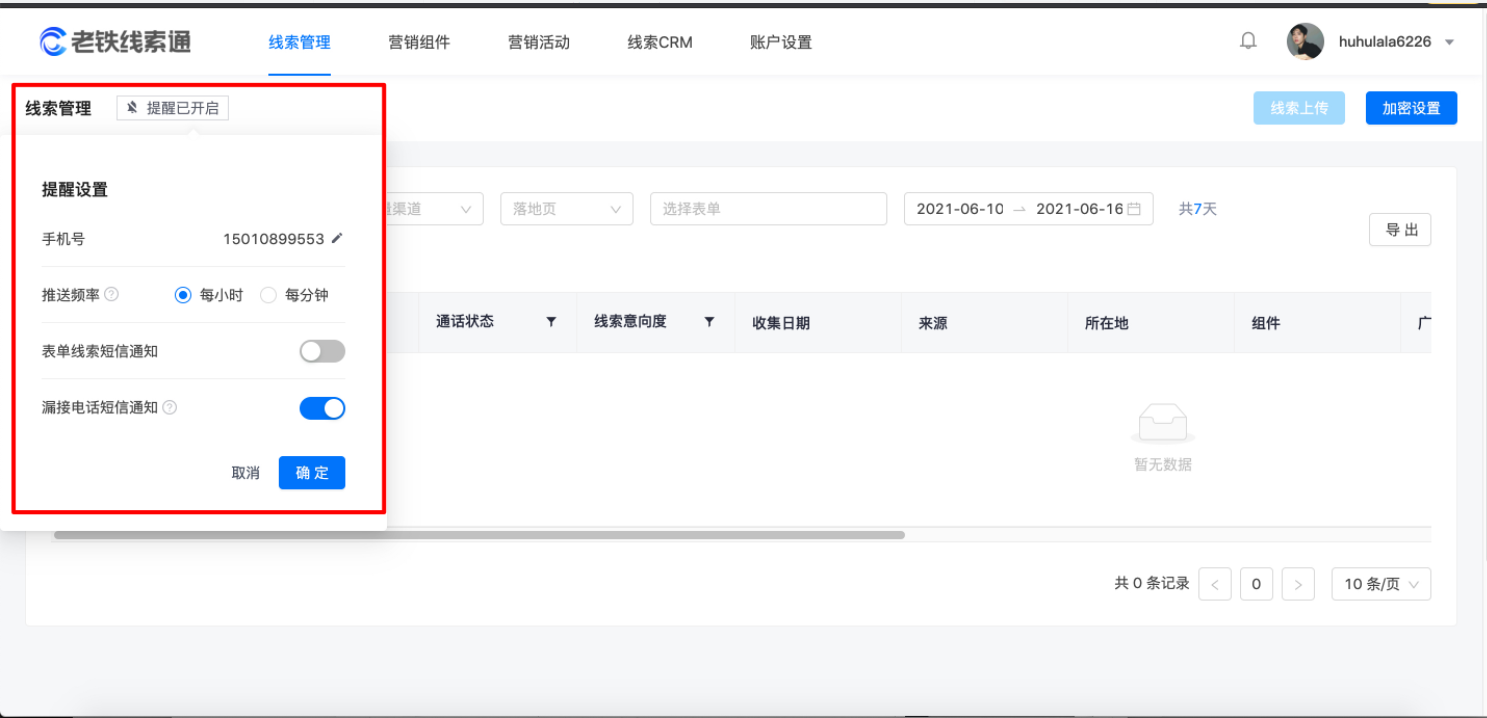The width and height of the screenshot is (1487, 718).
Task: Select the 每分钟 push frequency option
Action: (268, 294)
